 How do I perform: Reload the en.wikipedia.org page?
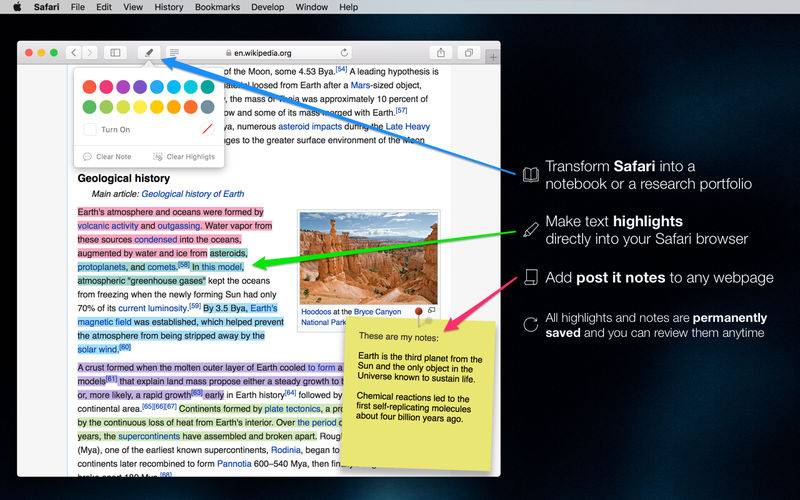point(344,53)
